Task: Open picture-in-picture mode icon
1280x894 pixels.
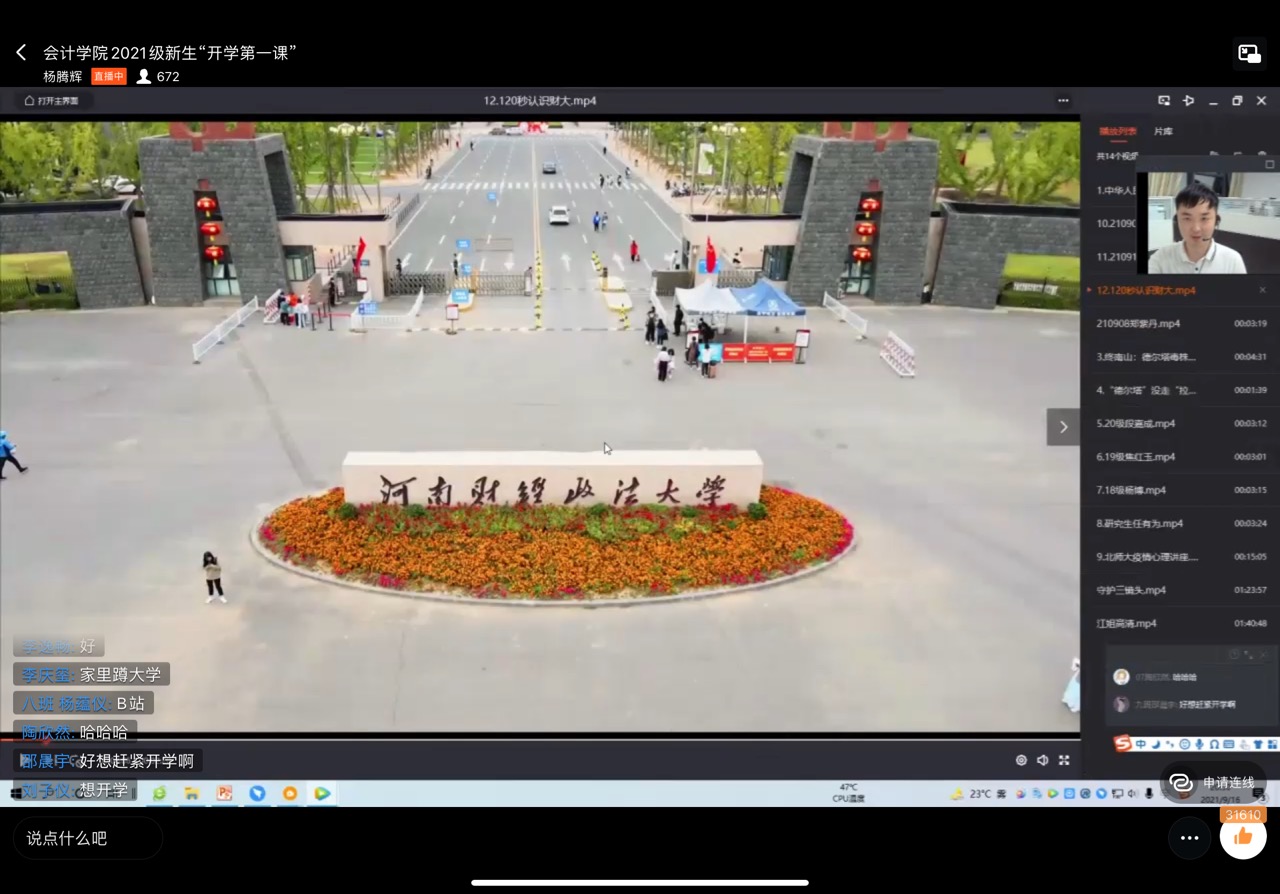Action: coord(1249,54)
